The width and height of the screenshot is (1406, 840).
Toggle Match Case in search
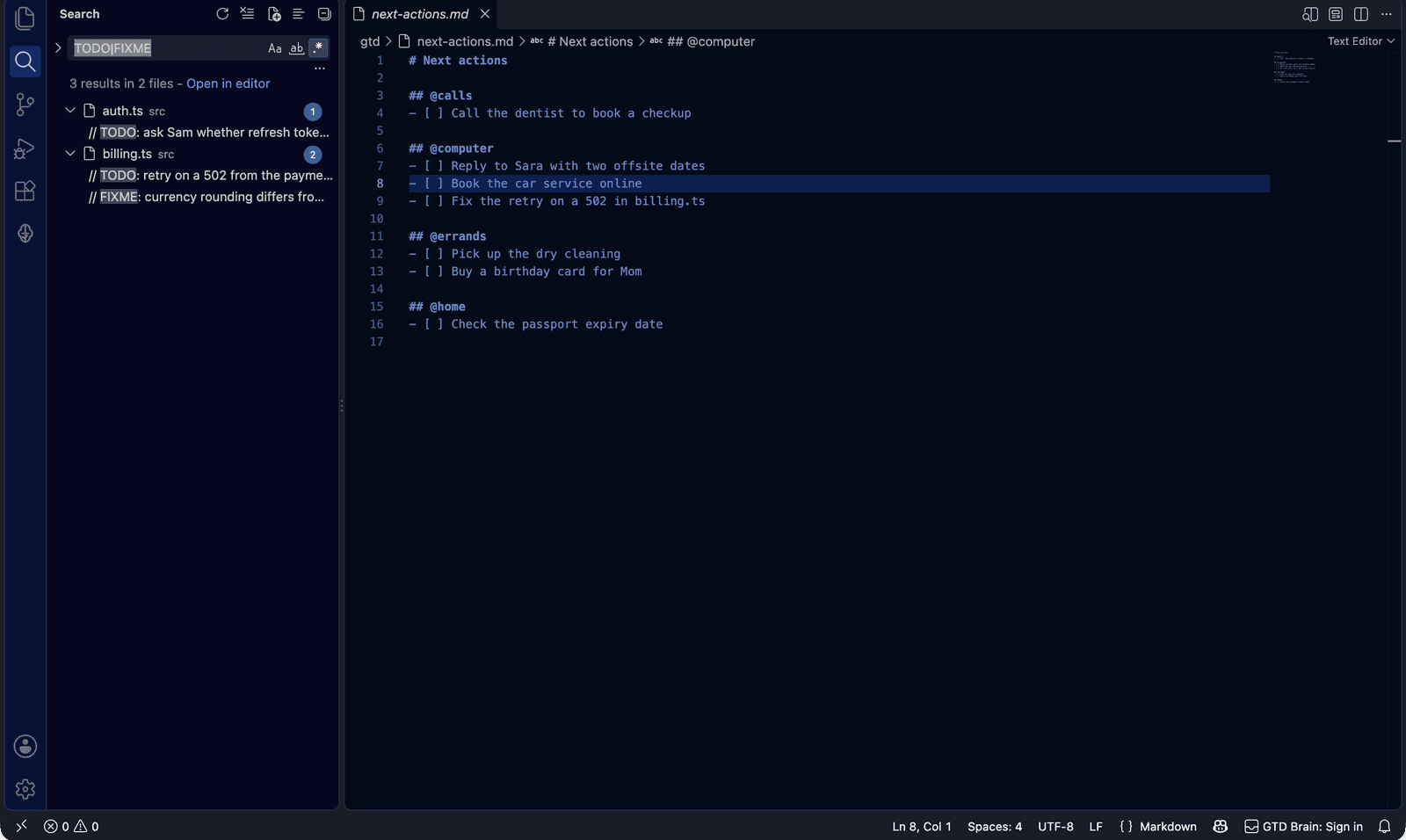point(275,48)
